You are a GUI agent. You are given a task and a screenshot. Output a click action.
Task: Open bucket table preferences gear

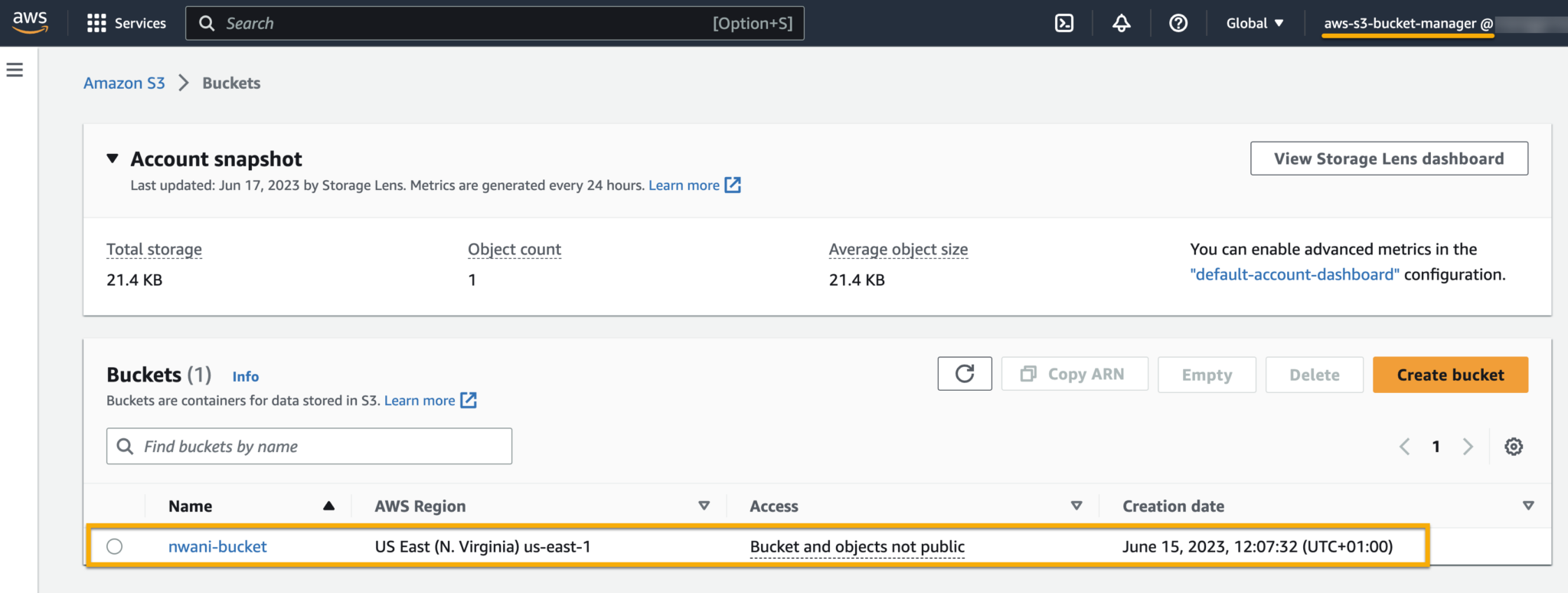(1513, 447)
